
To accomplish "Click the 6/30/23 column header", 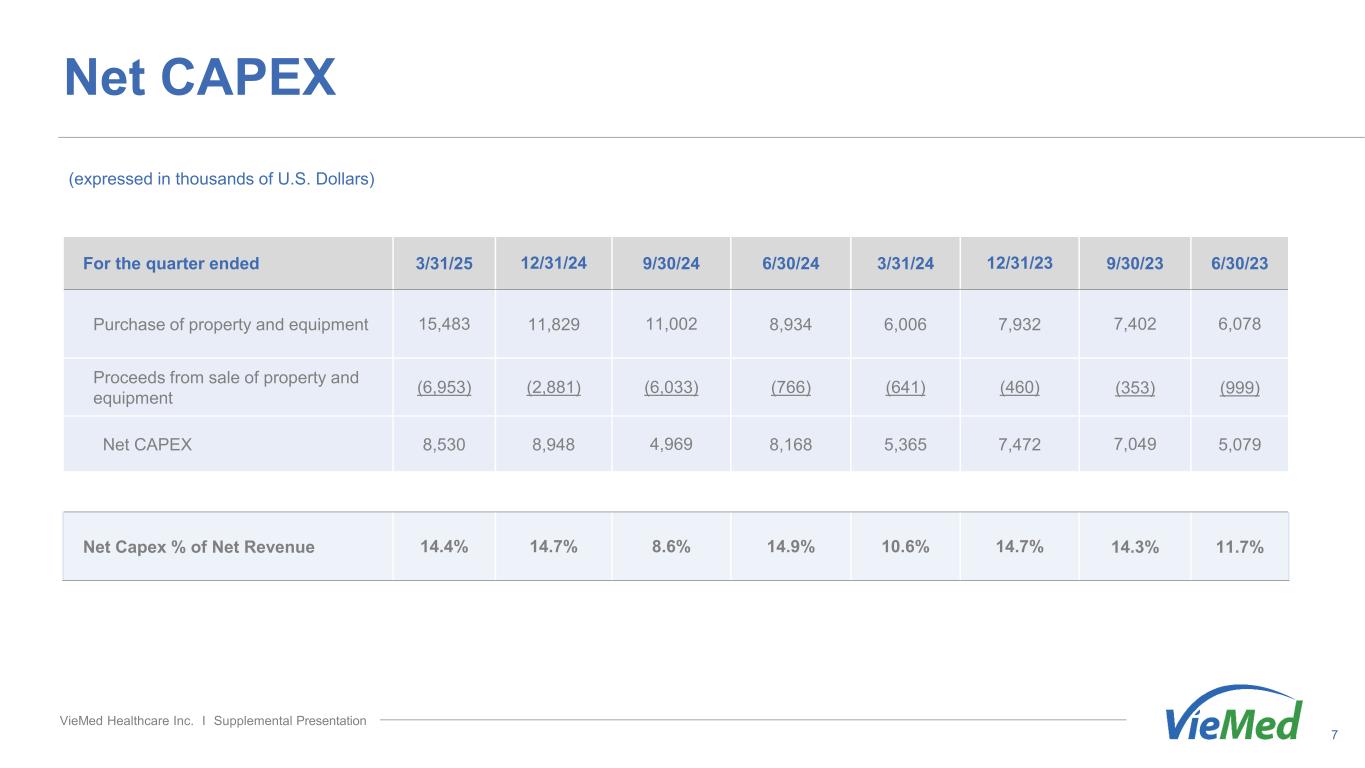I will click(1239, 264).
